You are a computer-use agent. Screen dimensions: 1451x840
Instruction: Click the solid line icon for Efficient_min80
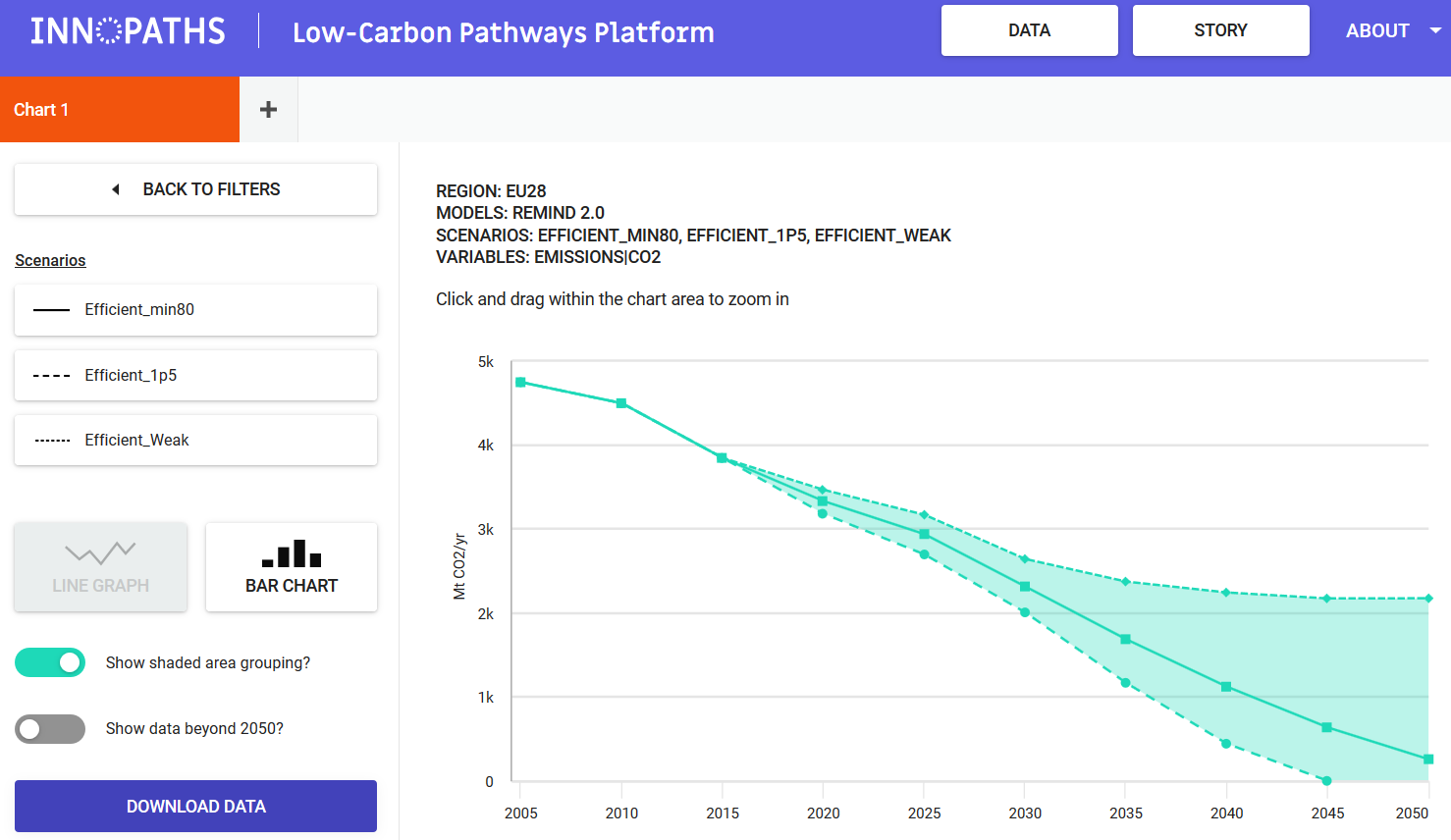[51, 310]
